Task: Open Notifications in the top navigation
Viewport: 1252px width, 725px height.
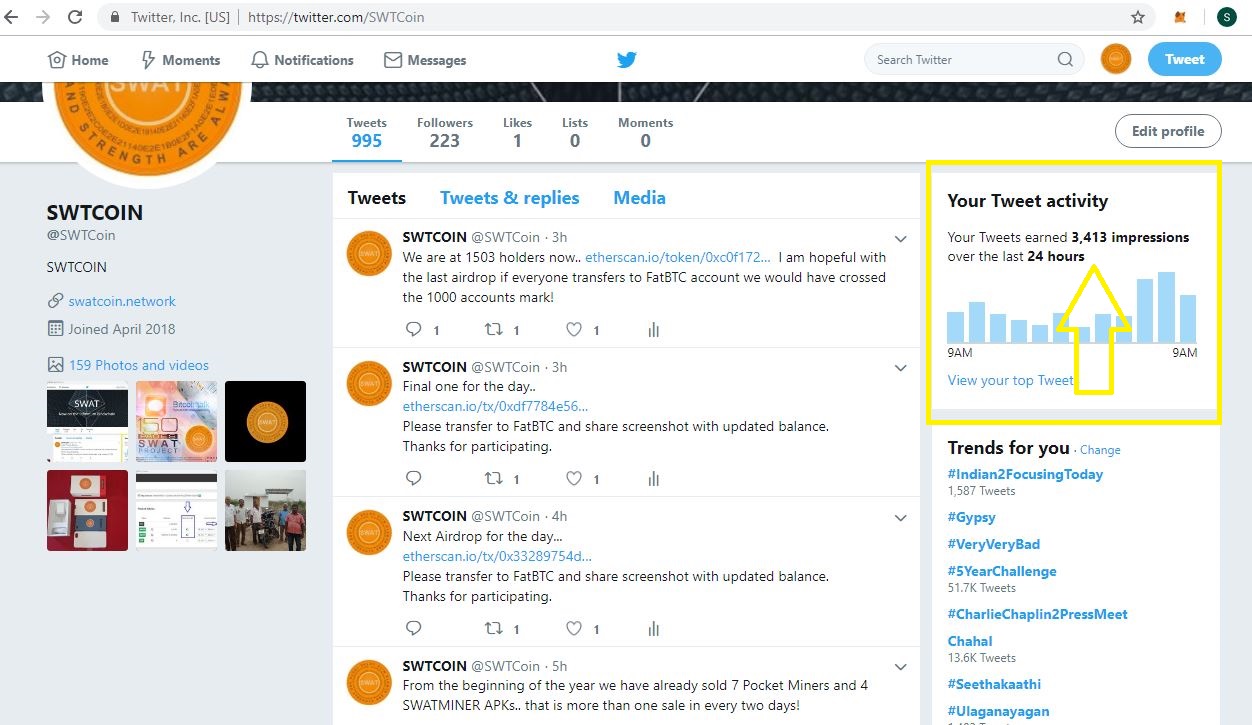Action: (x=302, y=60)
